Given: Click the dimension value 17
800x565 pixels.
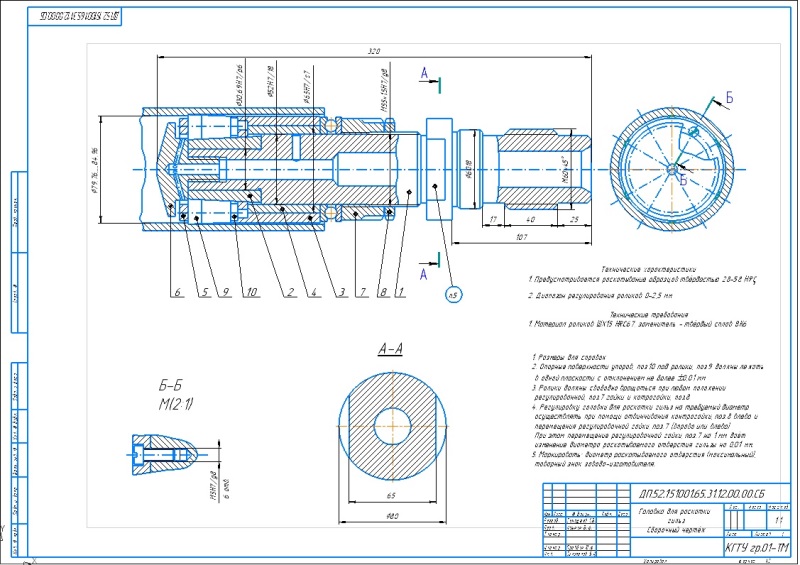Looking at the screenshot, I should pyautogui.click(x=493, y=219).
